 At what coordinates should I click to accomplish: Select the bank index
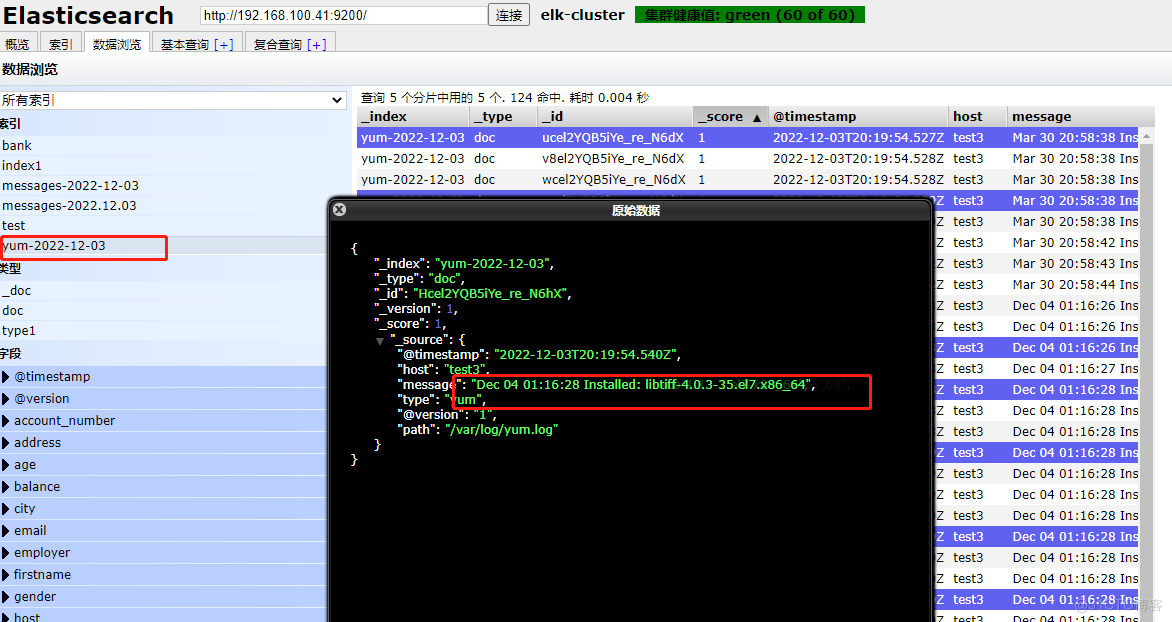(16, 146)
